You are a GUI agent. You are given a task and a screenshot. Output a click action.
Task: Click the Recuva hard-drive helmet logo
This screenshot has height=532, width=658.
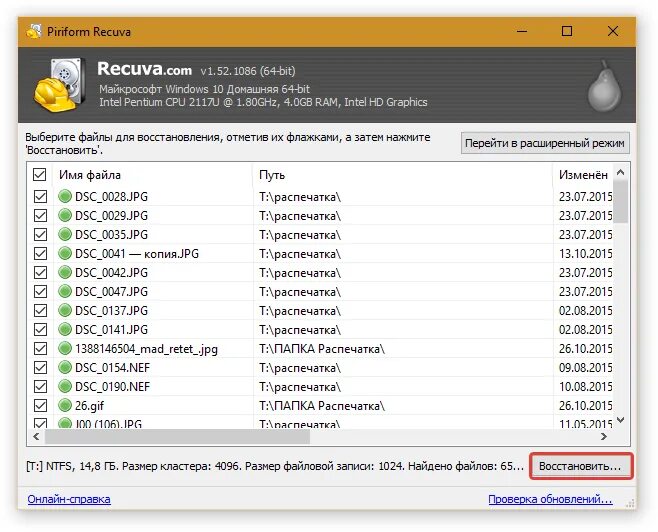click(x=60, y=85)
